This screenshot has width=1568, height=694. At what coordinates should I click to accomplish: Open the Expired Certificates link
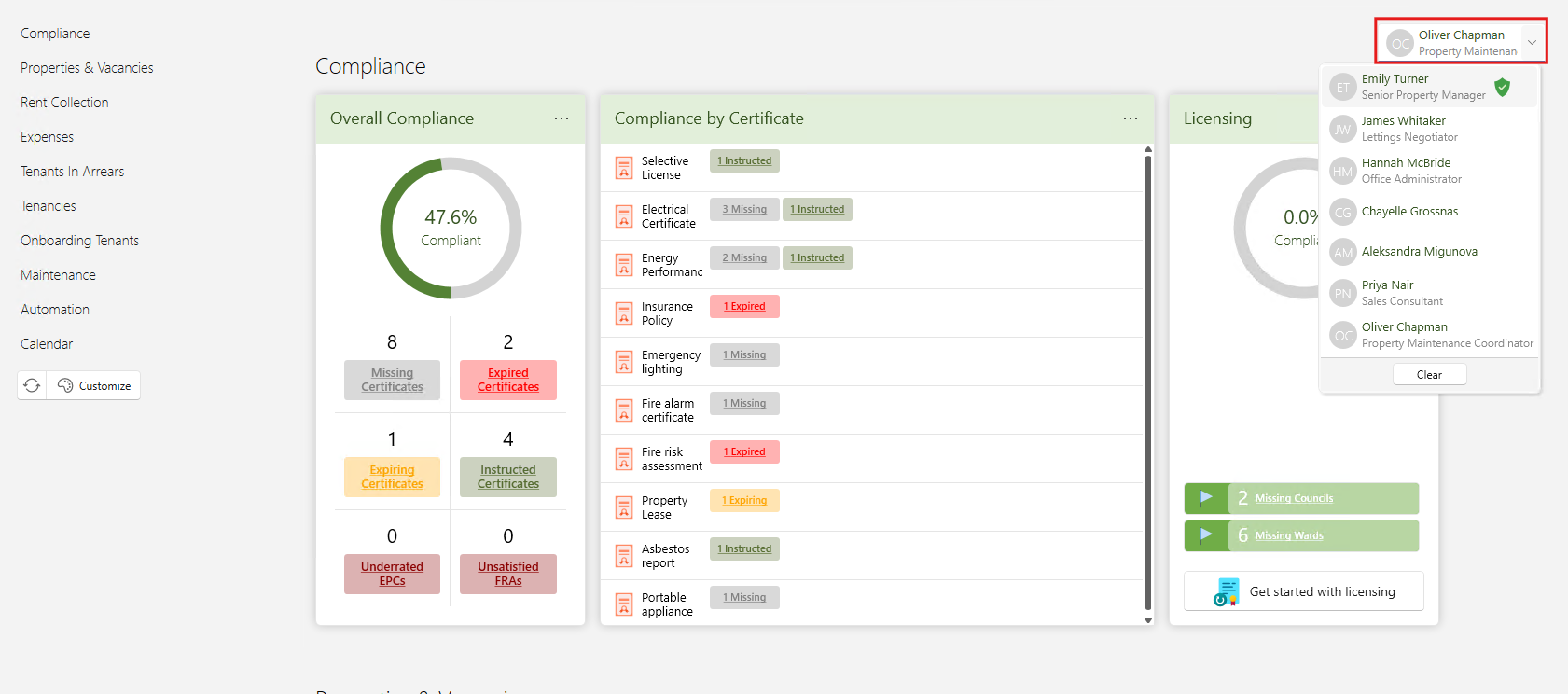[x=508, y=380]
